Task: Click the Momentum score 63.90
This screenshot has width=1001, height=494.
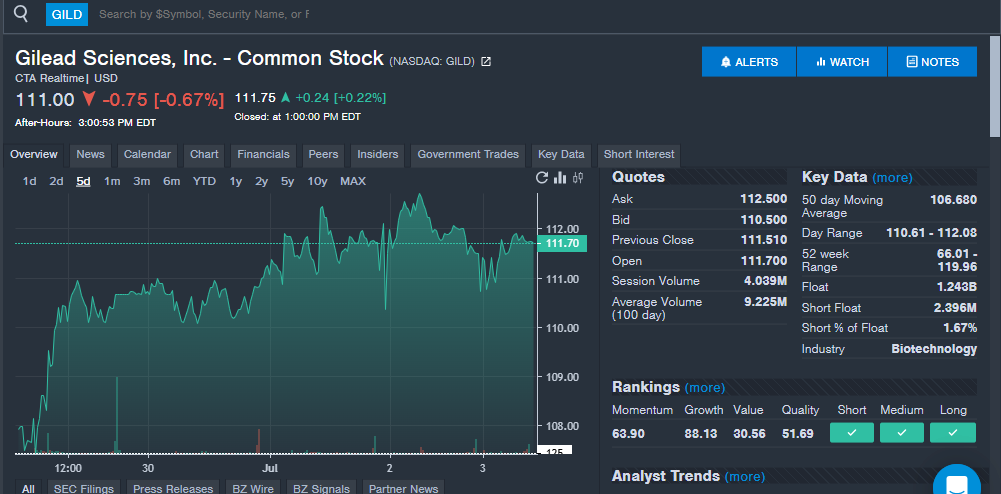Action: click(x=628, y=434)
